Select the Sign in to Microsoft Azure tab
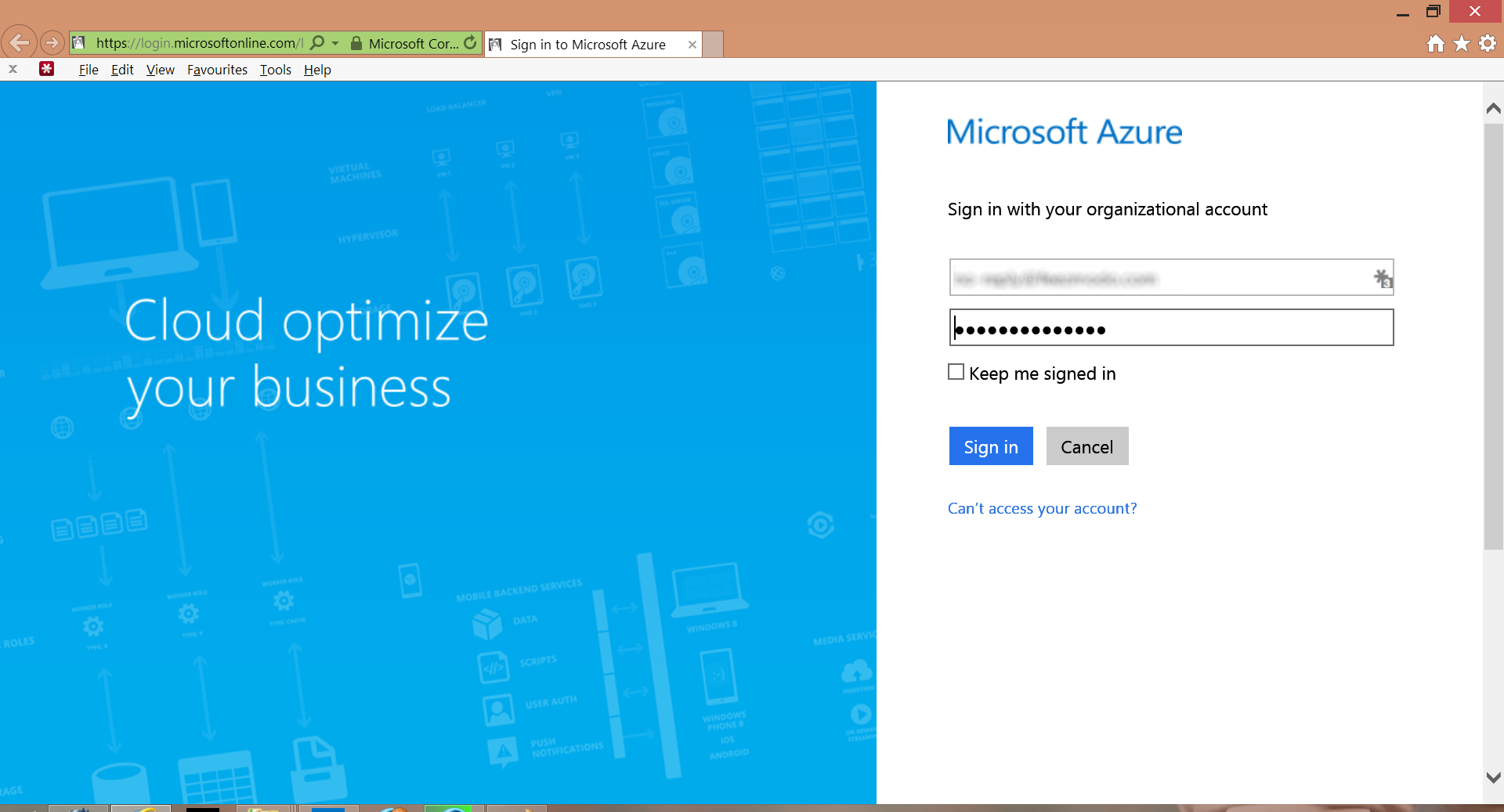Viewport: 1504px width, 812px height. click(593, 45)
